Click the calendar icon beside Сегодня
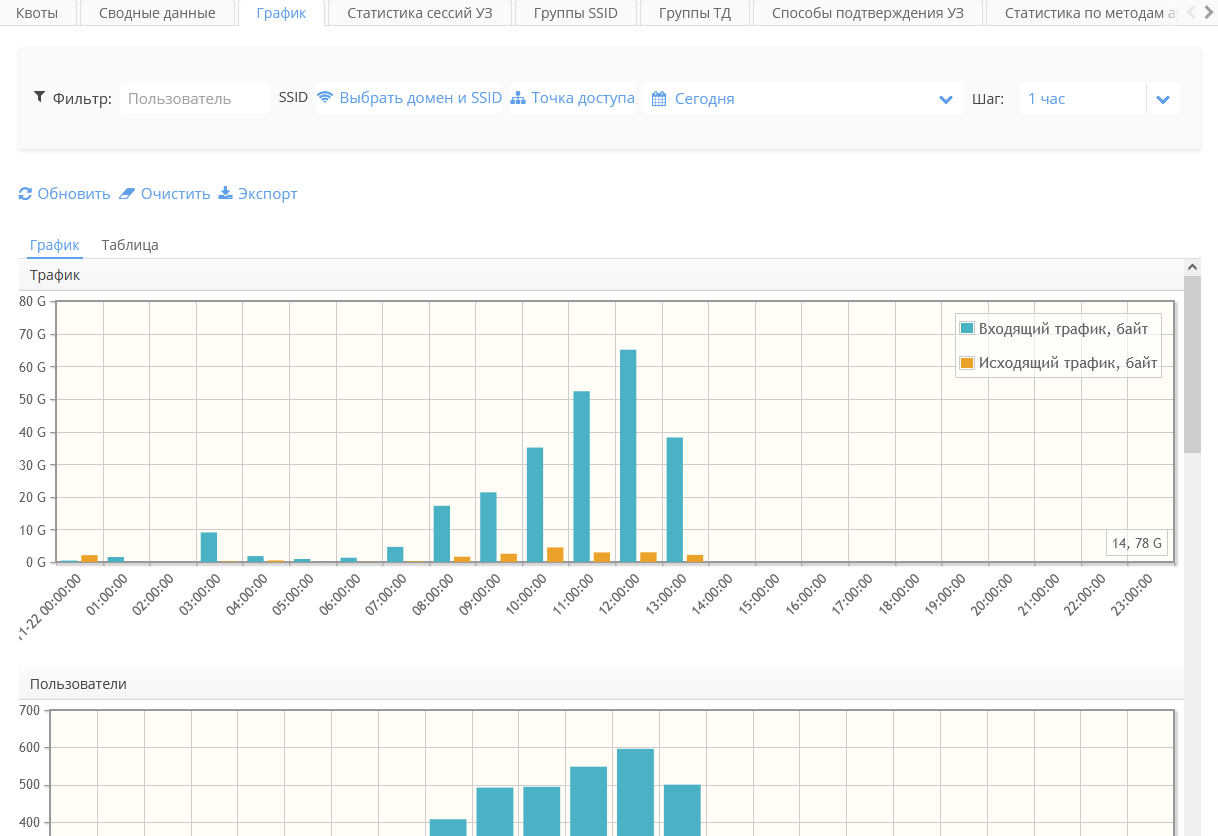This screenshot has height=836, width=1218. 659,99
